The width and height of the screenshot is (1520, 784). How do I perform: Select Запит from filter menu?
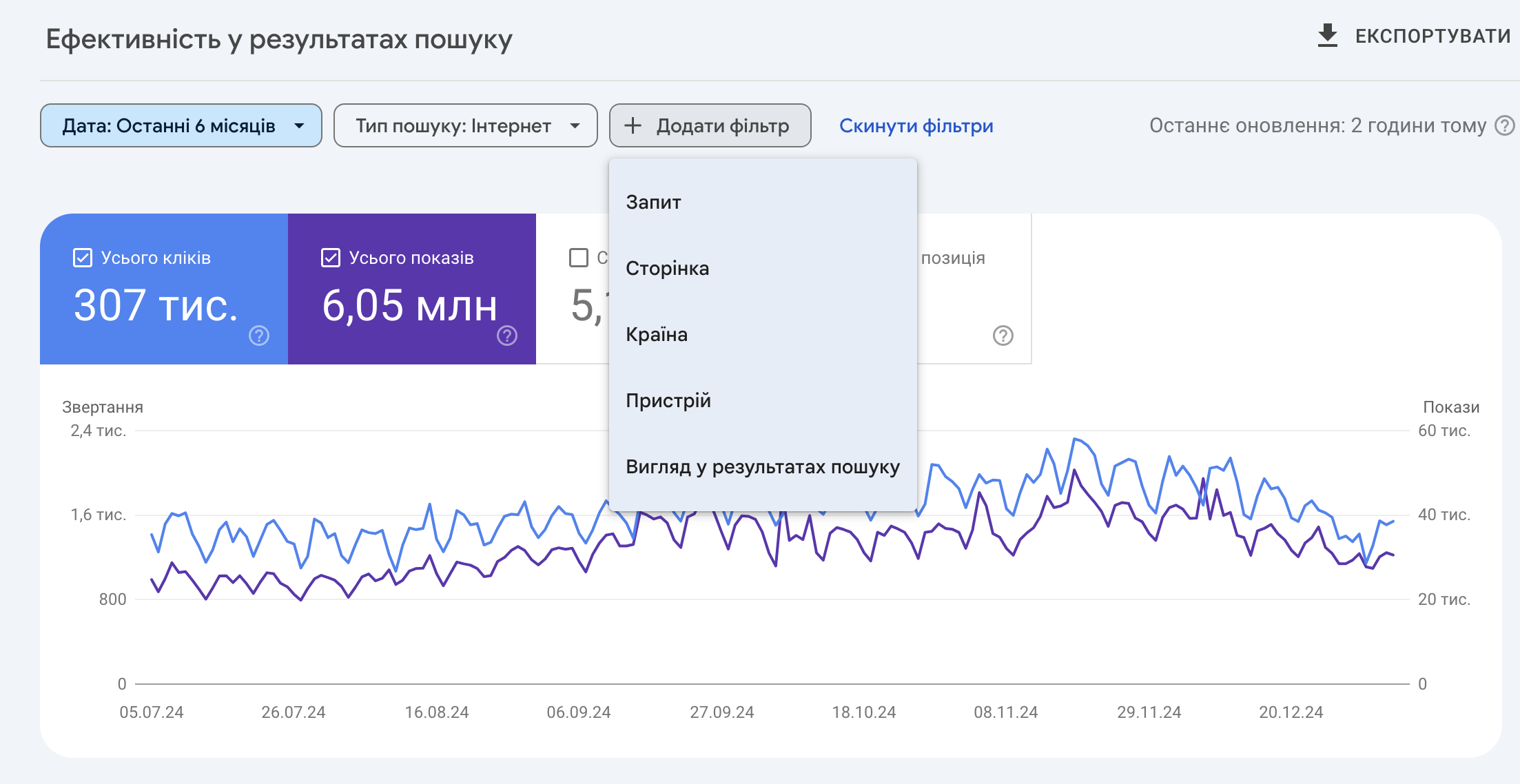click(653, 202)
